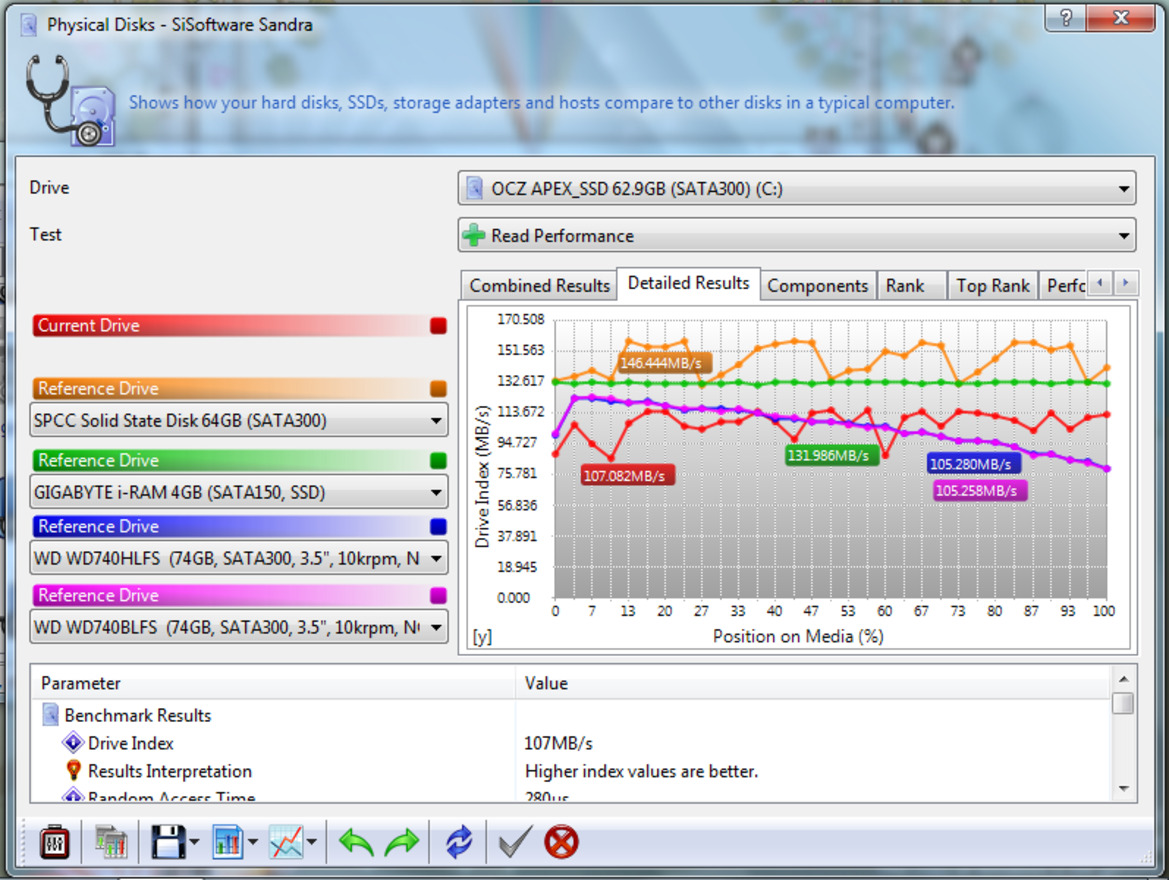This screenshot has width=1169, height=880.
Task: Open the WD WD740BLFS reference drive dropdown
Action: click(x=239, y=627)
